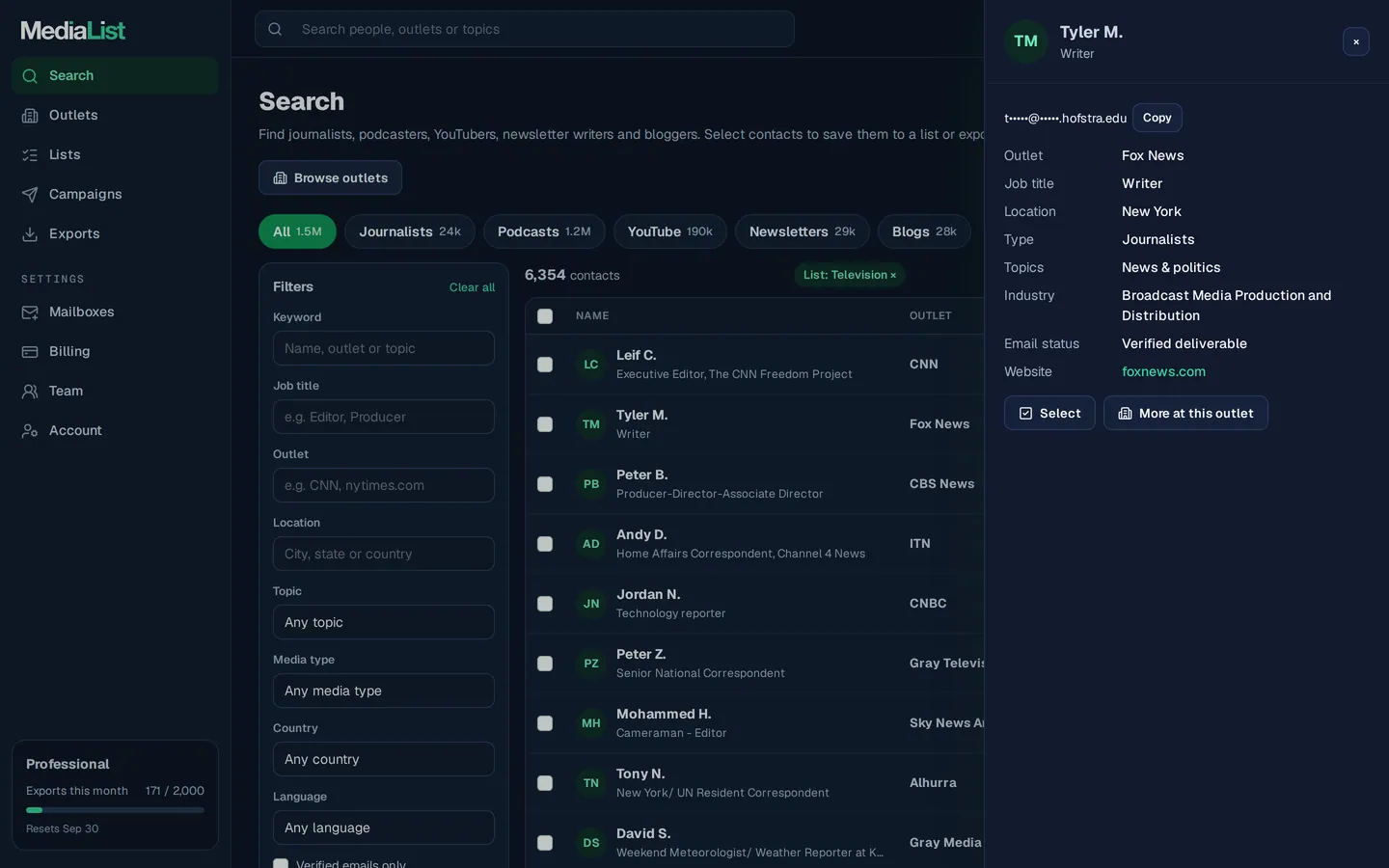
Task: Open Exports via its download icon
Action: [30, 234]
